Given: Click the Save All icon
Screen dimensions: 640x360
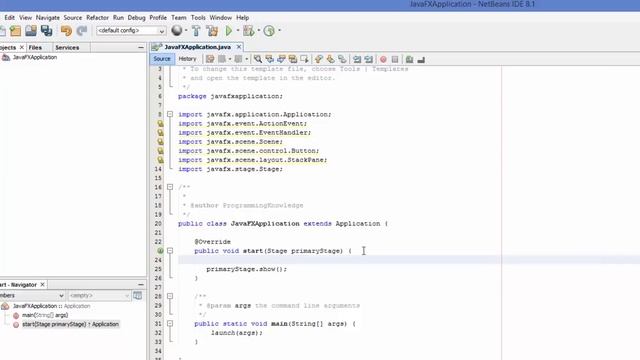Looking at the screenshot, I should tap(46, 31).
